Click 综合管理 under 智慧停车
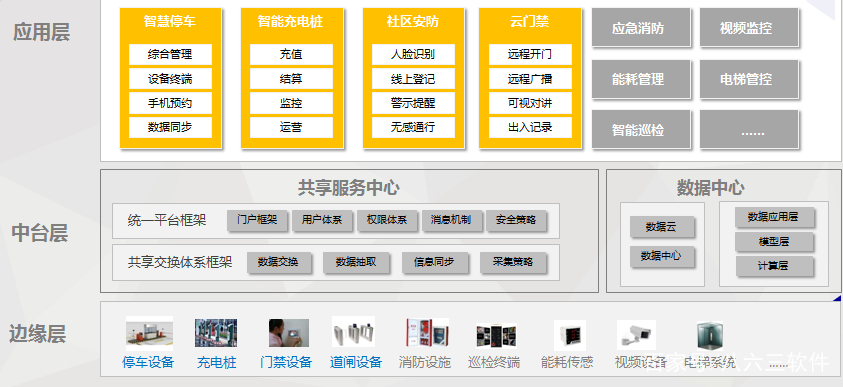The height and width of the screenshot is (387, 843). (170, 54)
